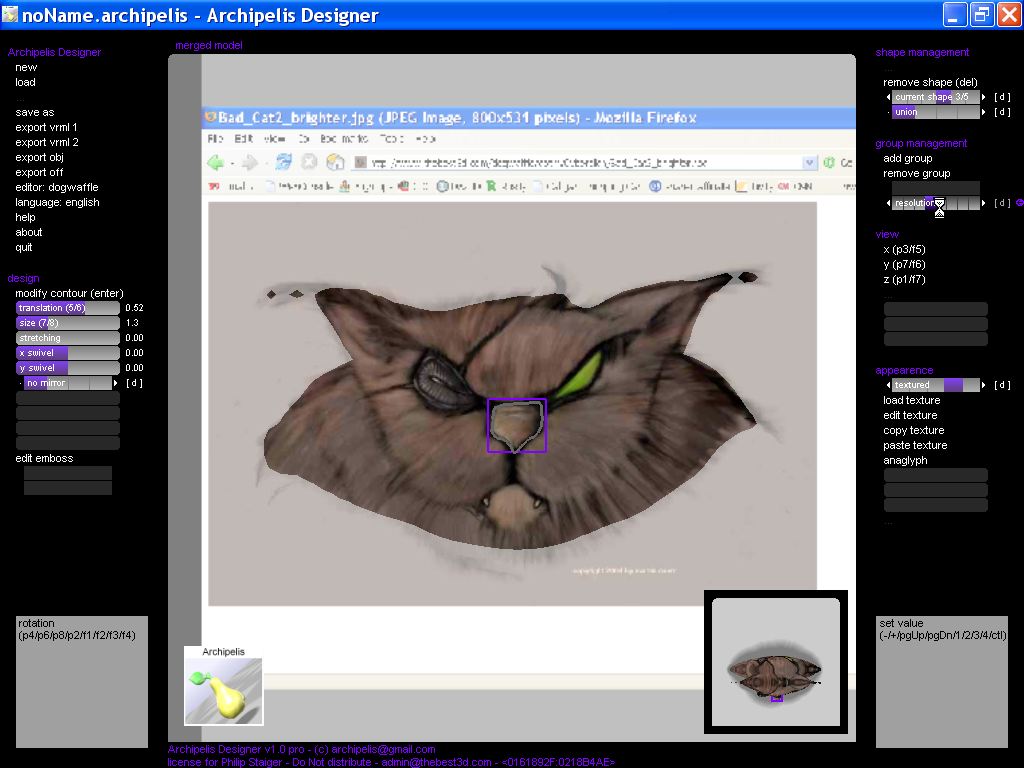This screenshot has height=768, width=1024.
Task: Click the Archipelis pear logo icon
Action: click(223, 691)
